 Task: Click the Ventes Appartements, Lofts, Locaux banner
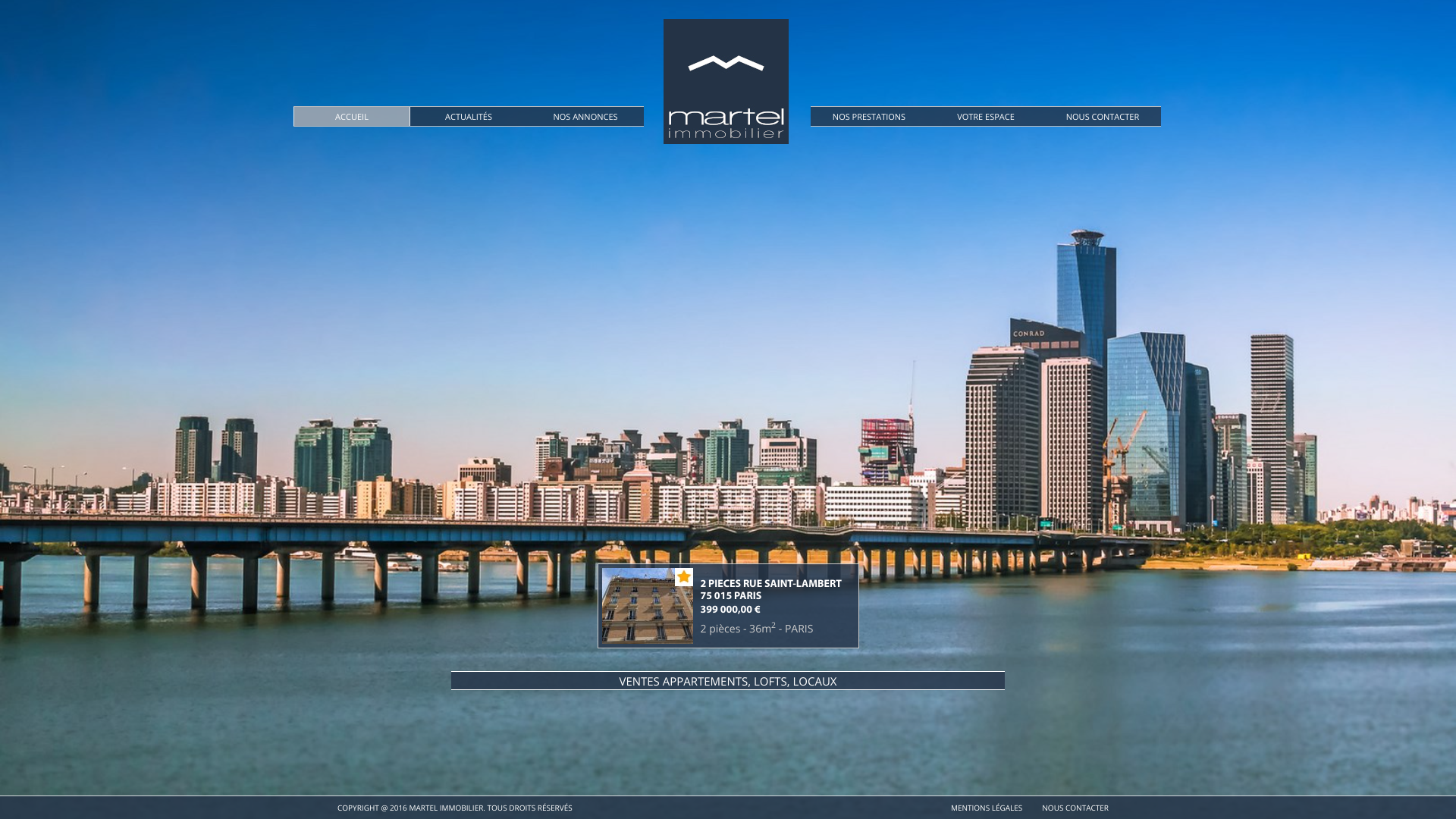pos(728,681)
